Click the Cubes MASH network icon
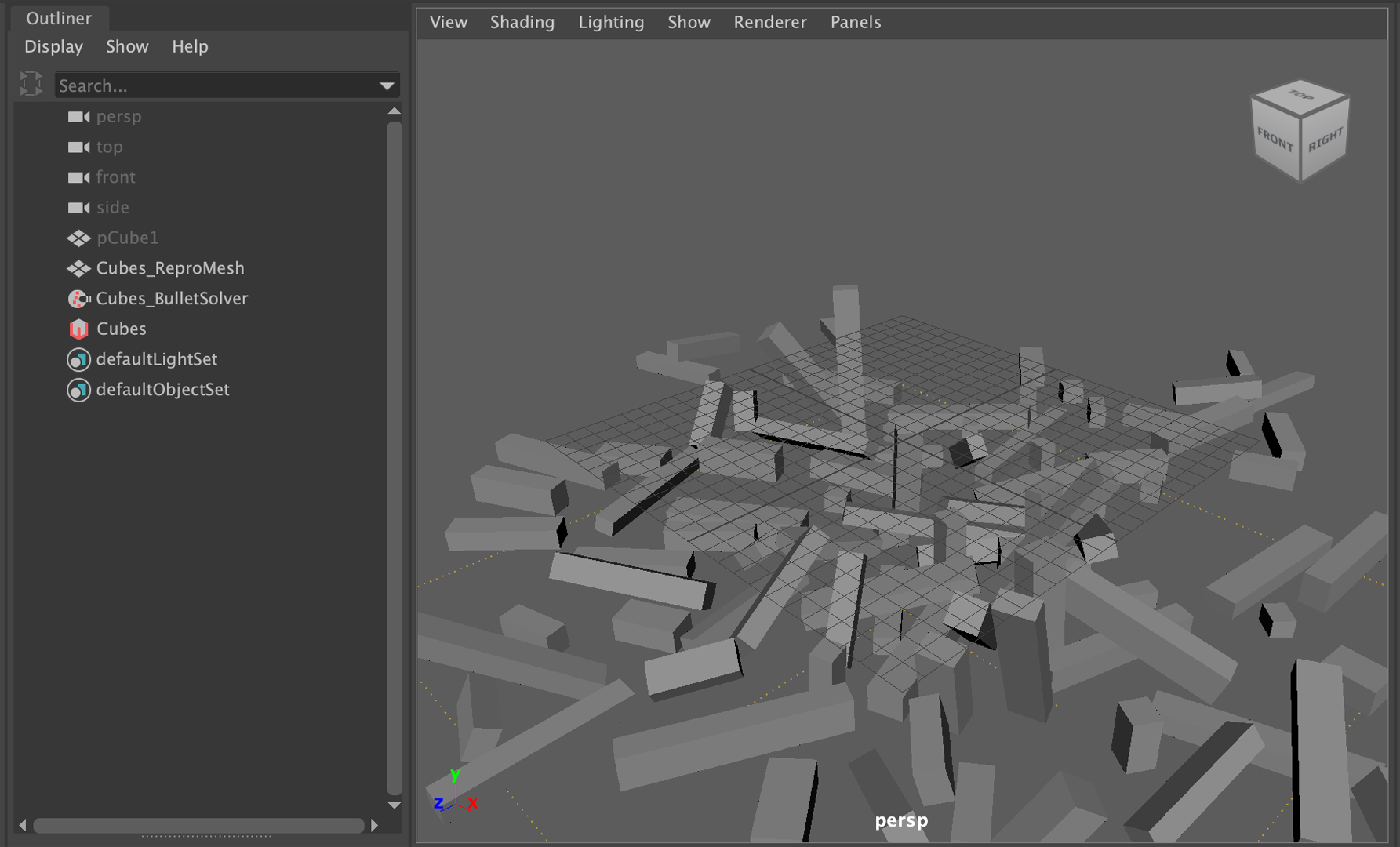The image size is (1400, 847). point(78,329)
